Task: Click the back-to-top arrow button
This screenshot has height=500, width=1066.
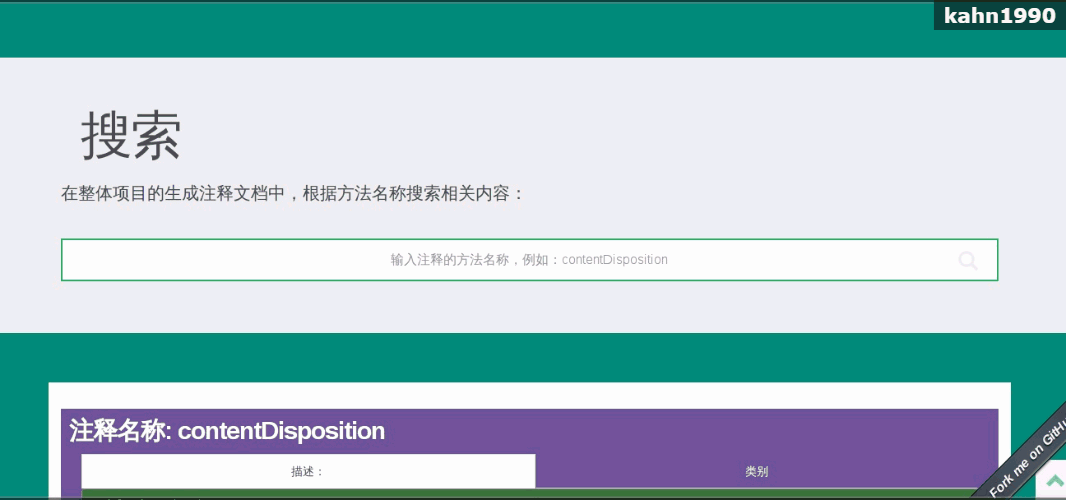Action: coord(1053,481)
